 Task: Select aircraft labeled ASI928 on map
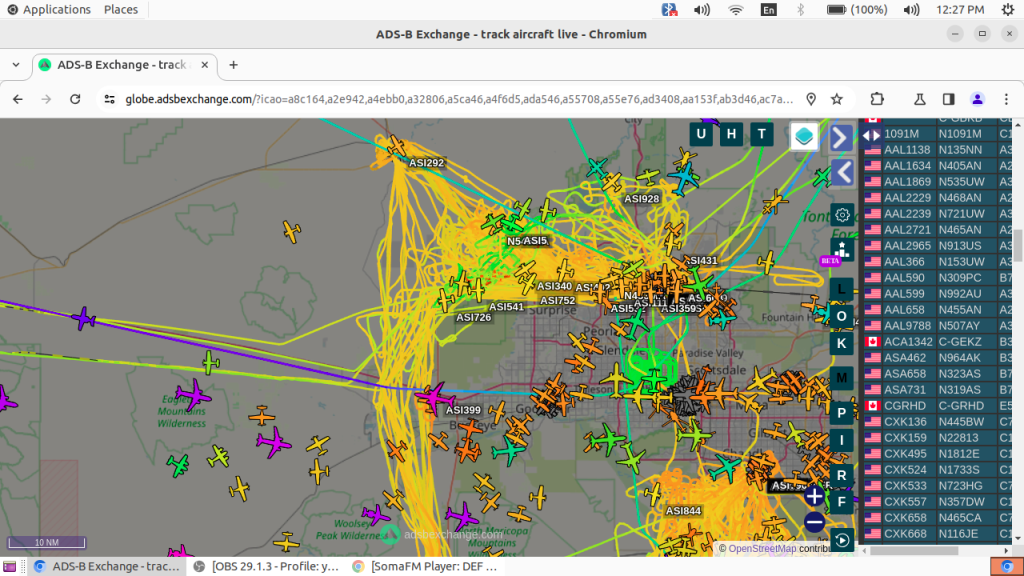coord(613,182)
